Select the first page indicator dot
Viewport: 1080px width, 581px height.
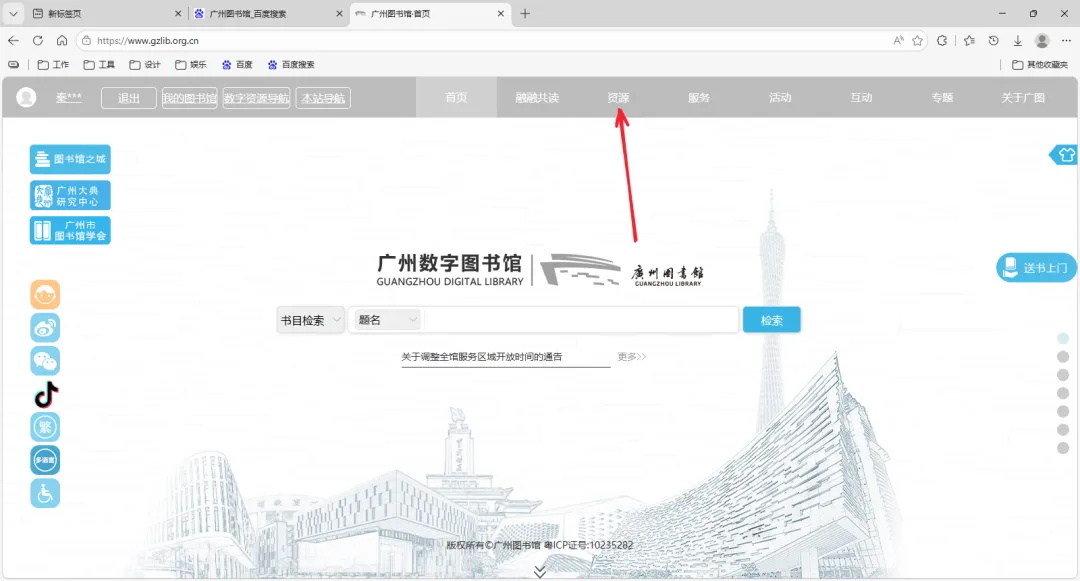click(x=1063, y=339)
